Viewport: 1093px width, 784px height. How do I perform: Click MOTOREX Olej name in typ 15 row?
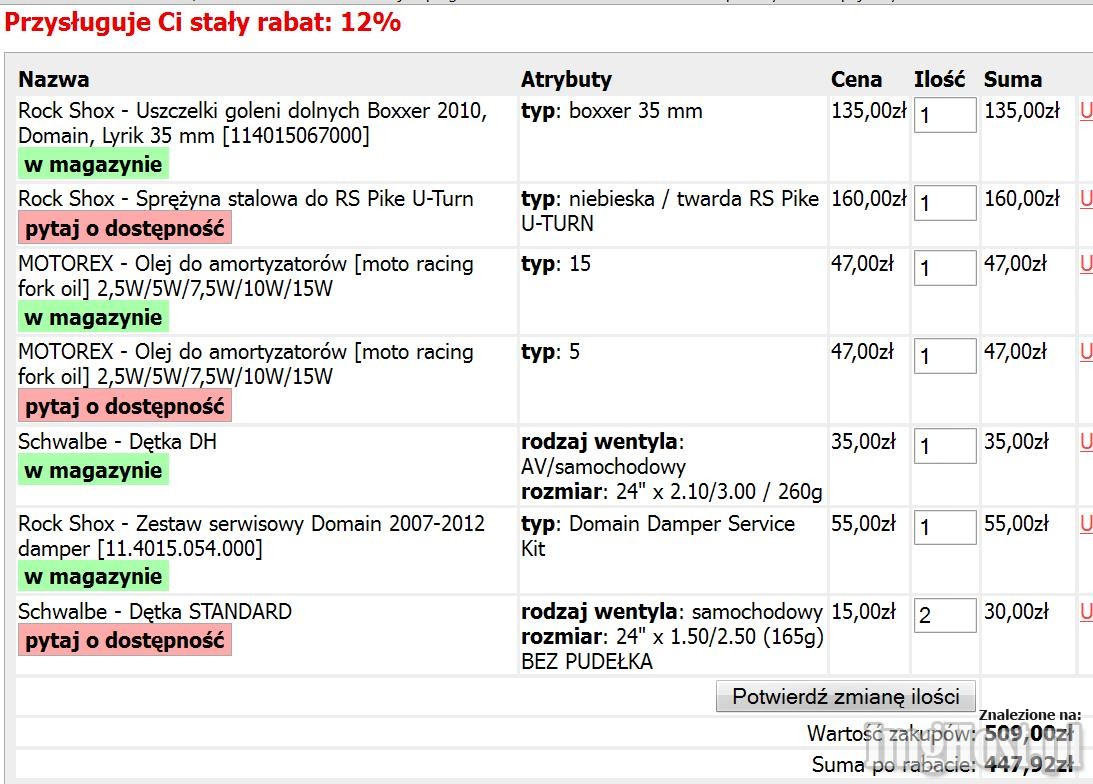245,276
